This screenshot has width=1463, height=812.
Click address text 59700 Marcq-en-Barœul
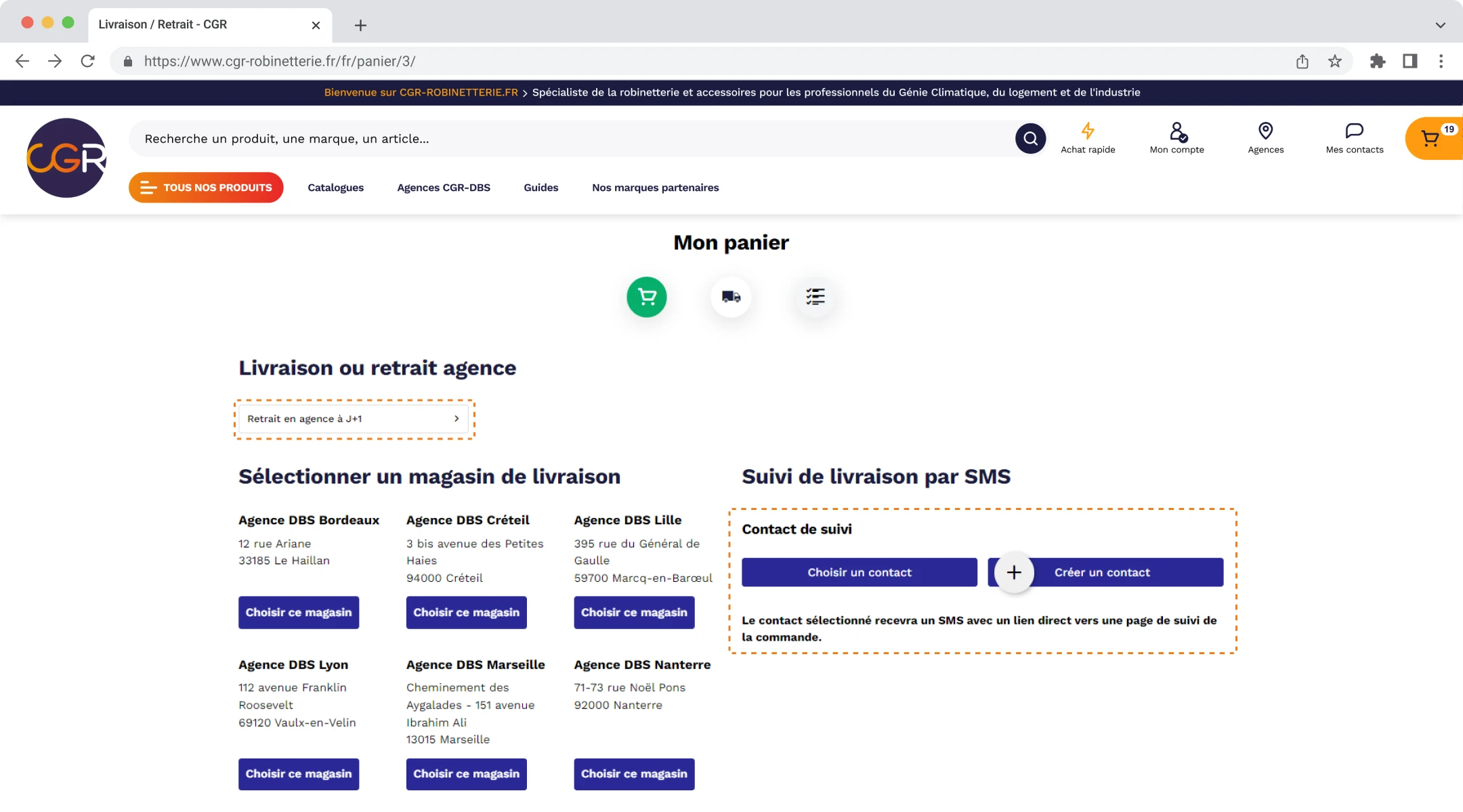(x=643, y=578)
